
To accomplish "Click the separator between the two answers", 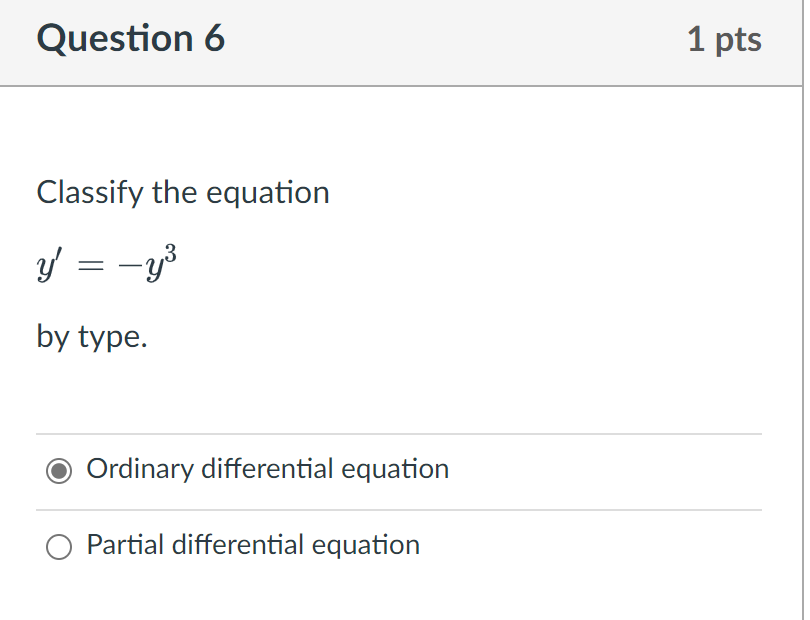I will pos(400,508).
